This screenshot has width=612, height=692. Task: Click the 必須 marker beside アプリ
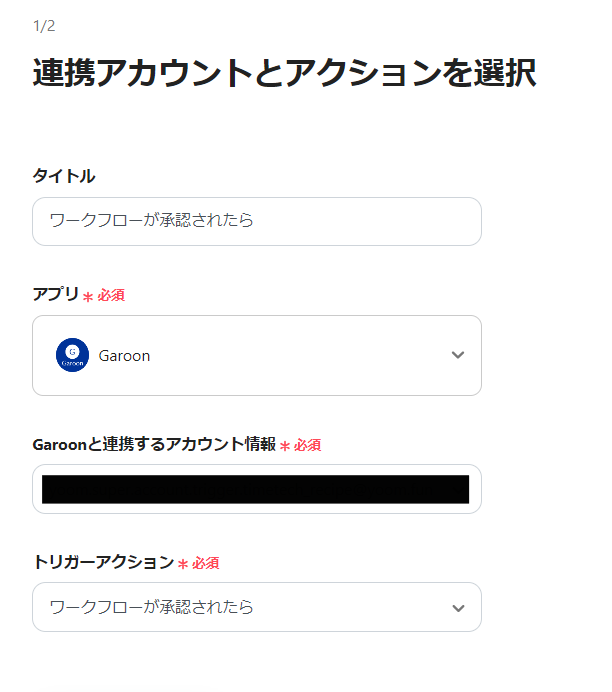pyautogui.click(x=111, y=296)
